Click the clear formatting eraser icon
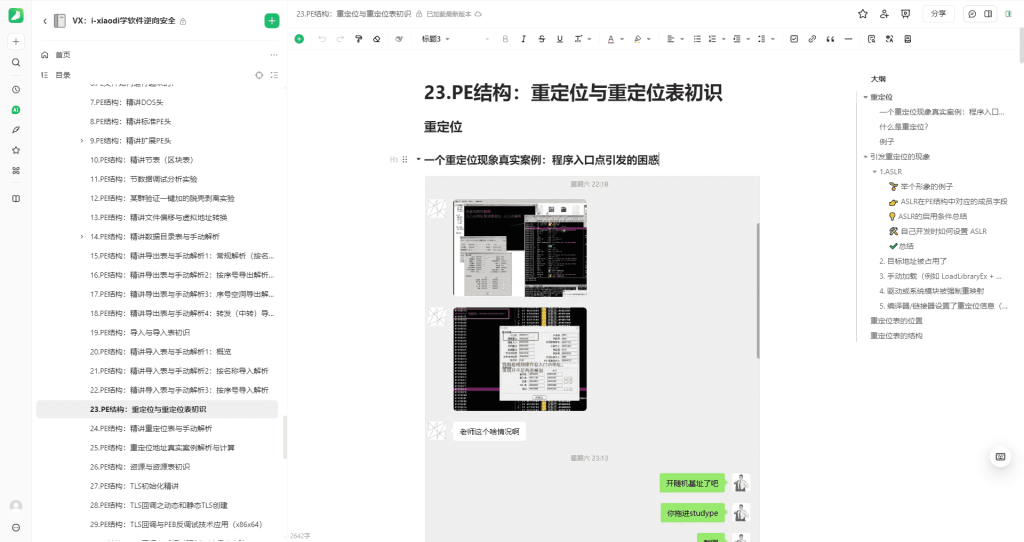1024x542 pixels. (377, 39)
